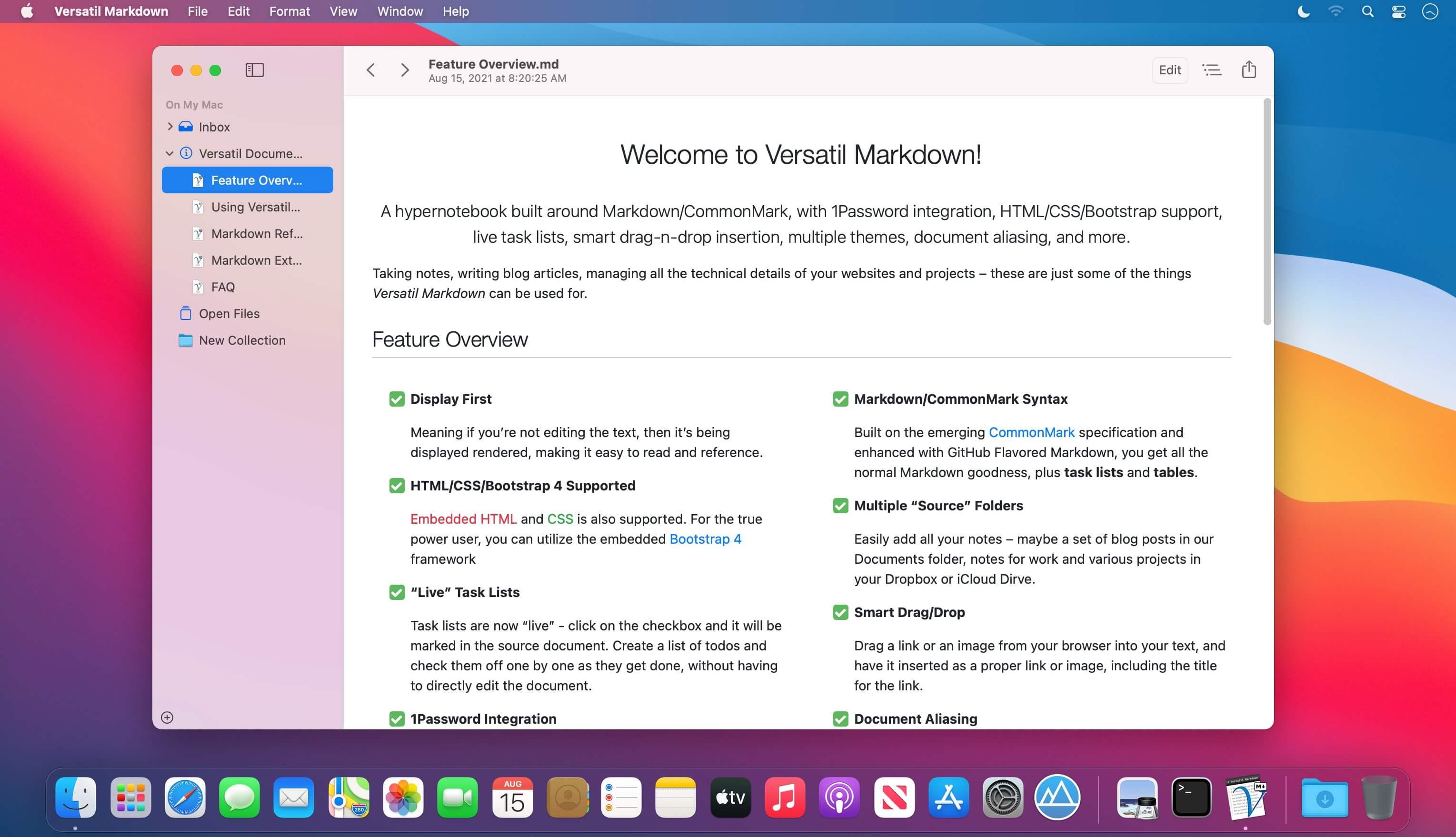Go forward with the right chevron

tap(405, 70)
